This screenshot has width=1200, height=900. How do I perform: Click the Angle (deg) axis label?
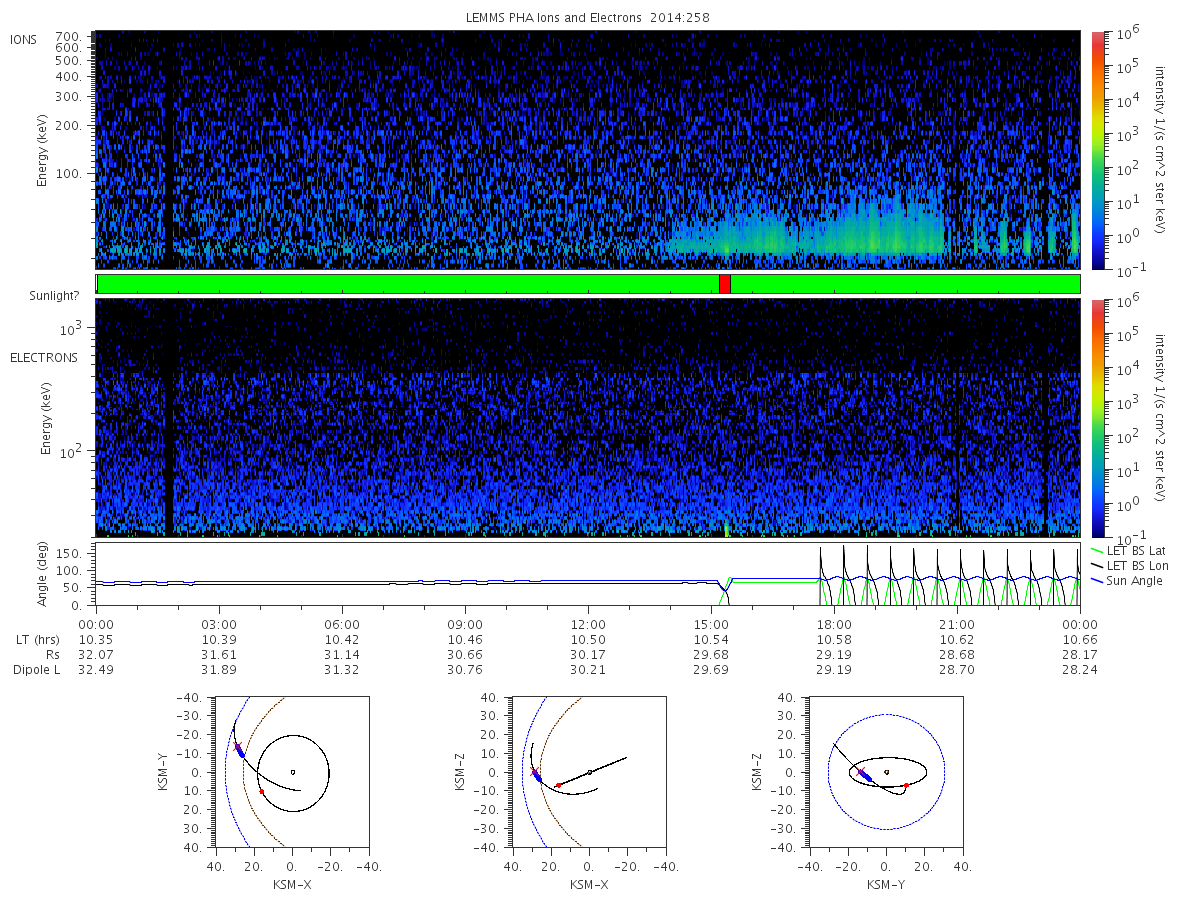(x=44, y=576)
